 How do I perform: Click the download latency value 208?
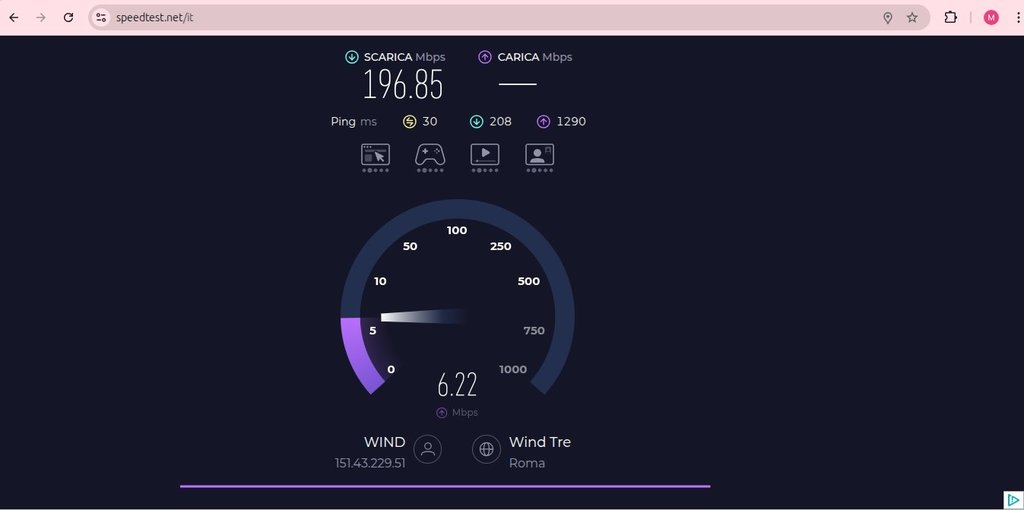click(x=501, y=121)
